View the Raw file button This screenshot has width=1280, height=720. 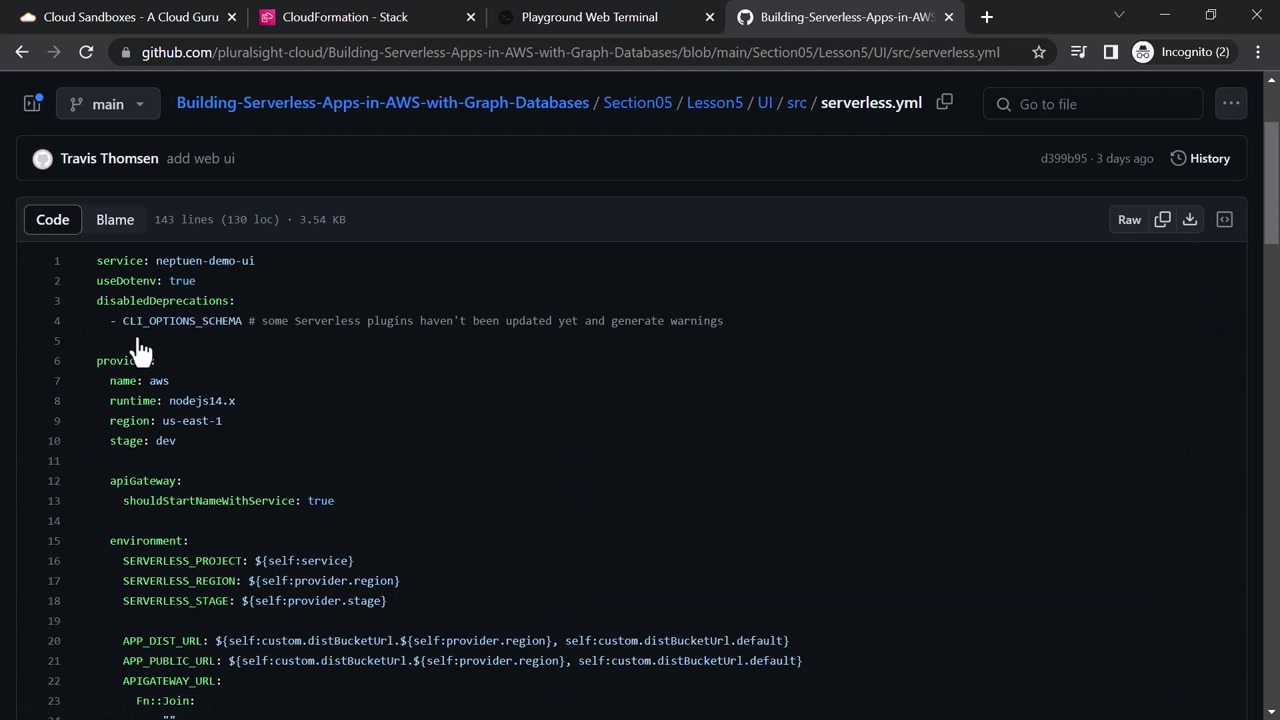(x=1129, y=219)
